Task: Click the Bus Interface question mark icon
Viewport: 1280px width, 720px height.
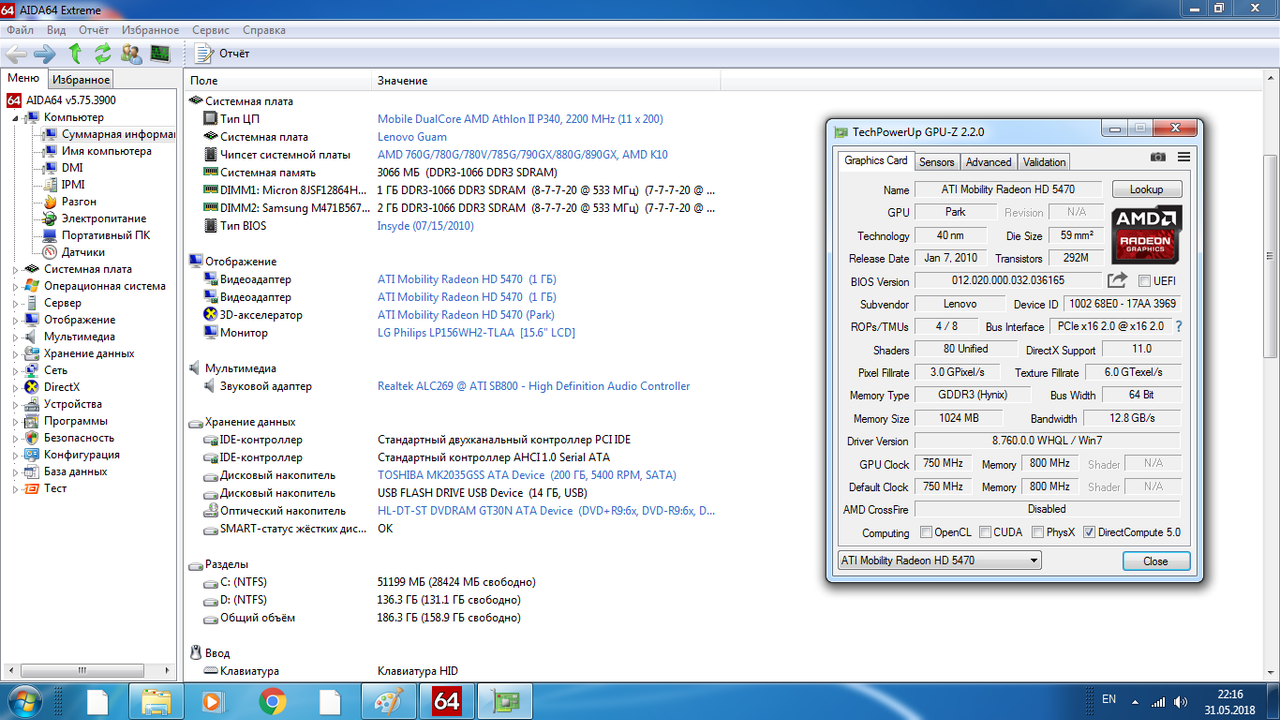Action: click(x=1179, y=326)
